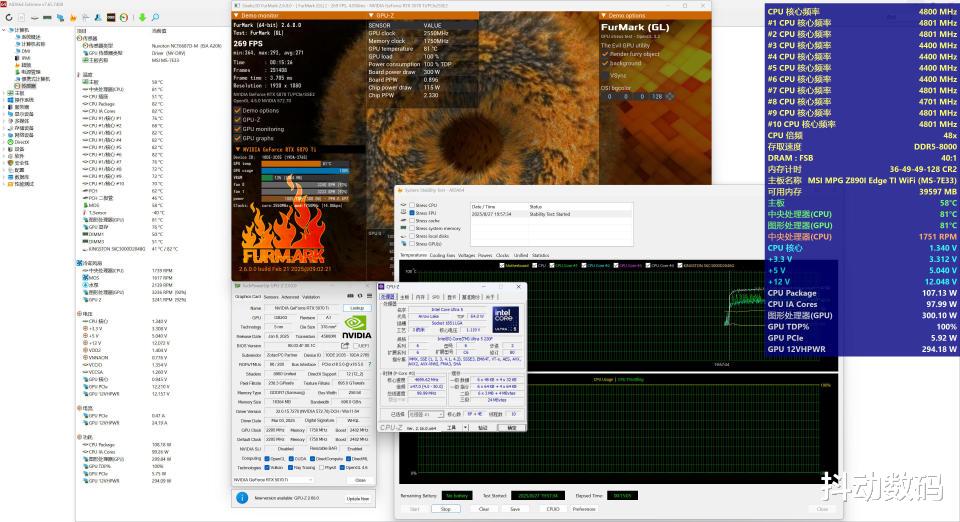Image resolution: width=960 pixels, height=522 pixels.
Task: Check Stress GPU(s) option
Action: pos(412,244)
